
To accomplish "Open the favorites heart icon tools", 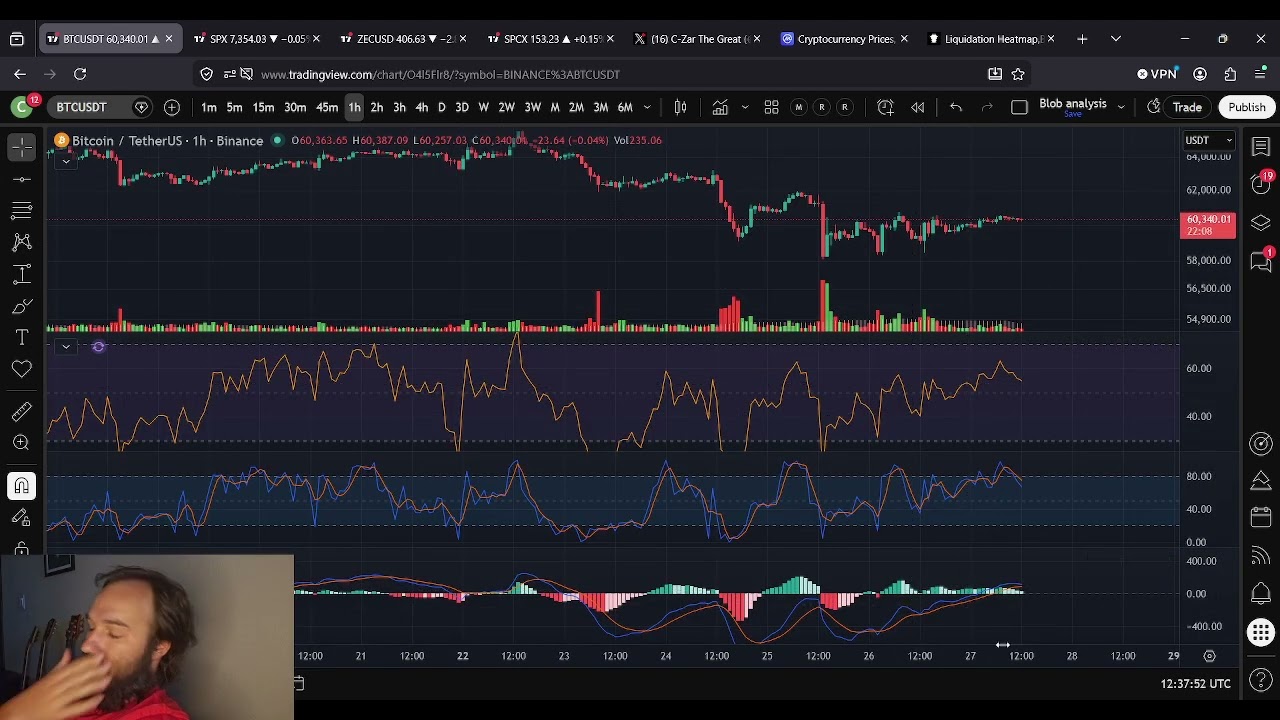I will coord(22,370).
